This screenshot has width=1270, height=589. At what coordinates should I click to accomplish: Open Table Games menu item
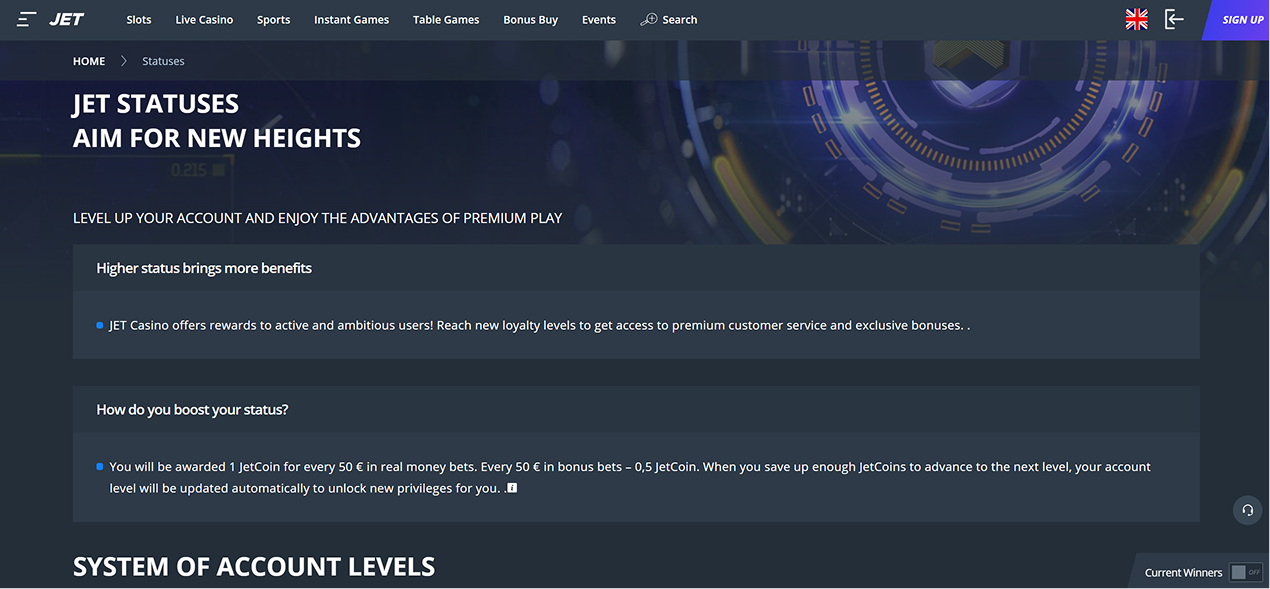(446, 20)
